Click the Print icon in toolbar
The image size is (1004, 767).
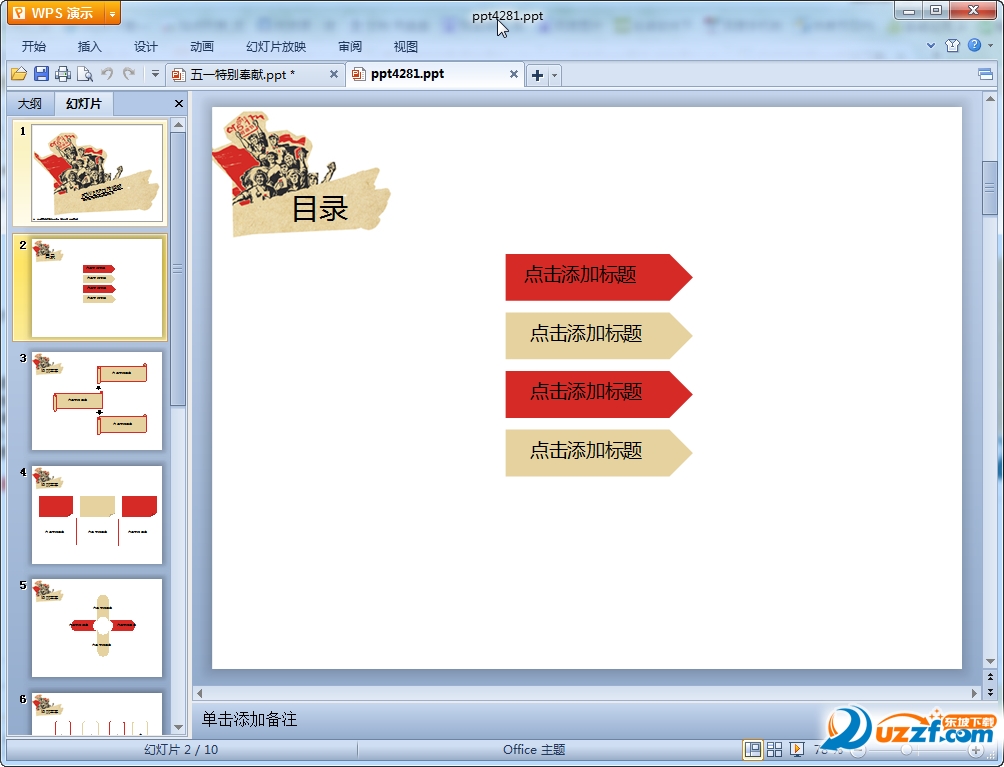(63, 74)
